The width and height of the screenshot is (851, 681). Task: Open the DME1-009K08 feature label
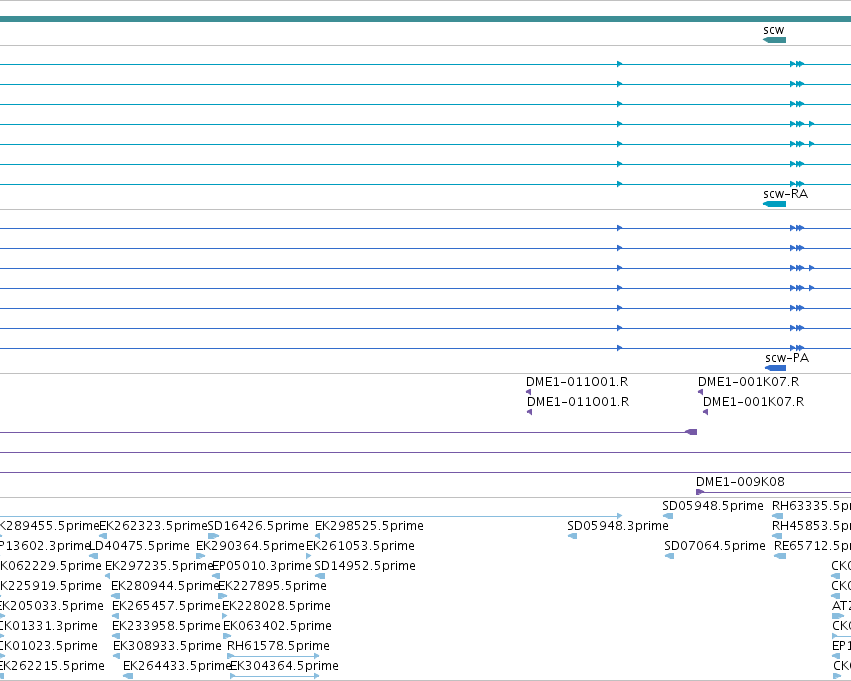coord(740,481)
